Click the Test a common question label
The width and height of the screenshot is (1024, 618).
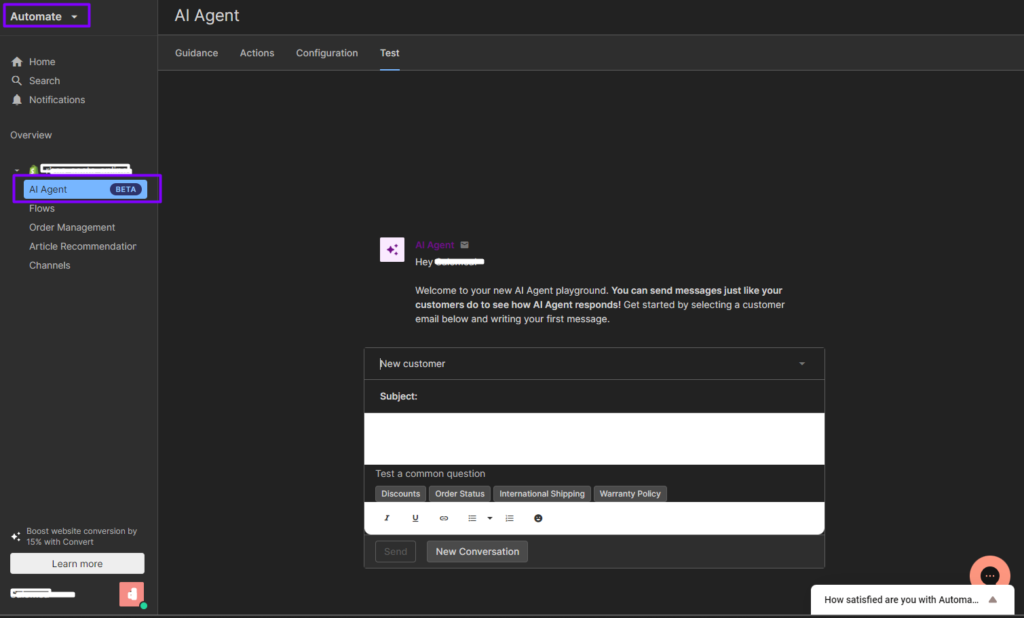coord(430,474)
